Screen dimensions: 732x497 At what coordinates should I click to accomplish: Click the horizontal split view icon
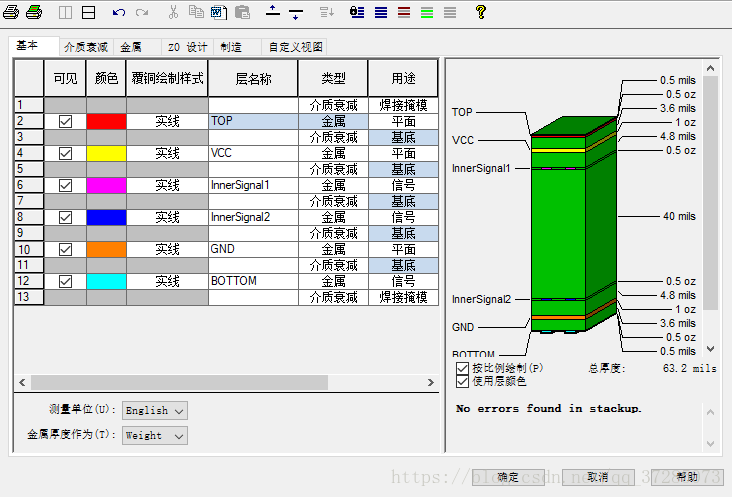[88, 13]
